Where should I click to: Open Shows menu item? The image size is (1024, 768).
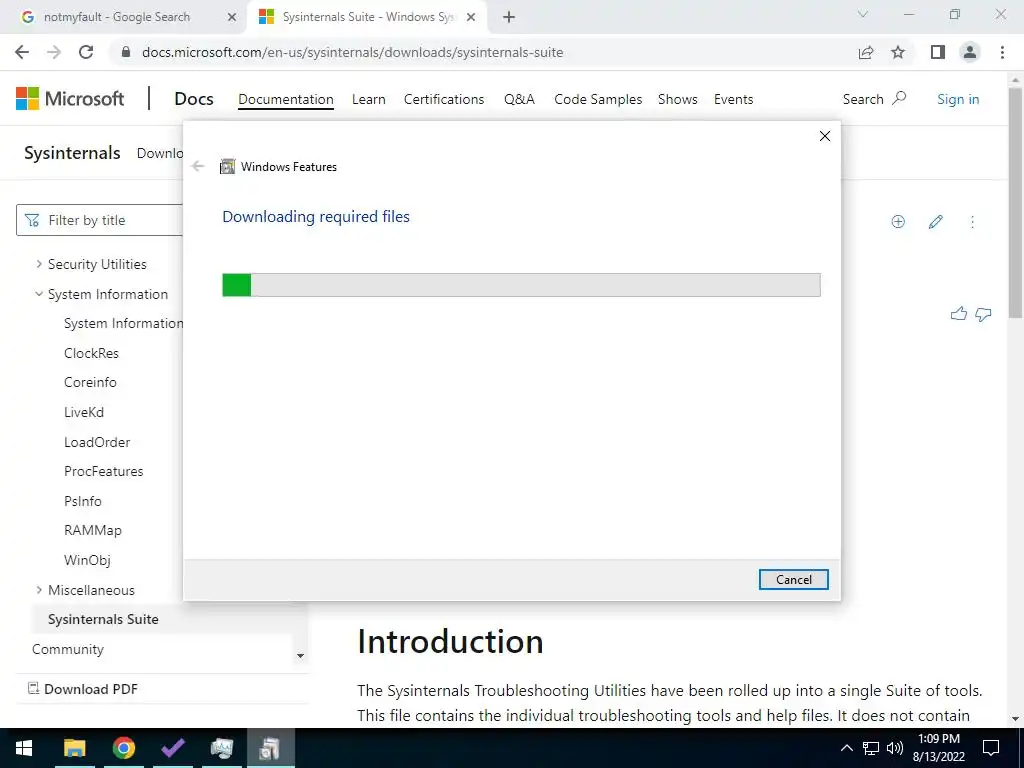[x=677, y=99]
